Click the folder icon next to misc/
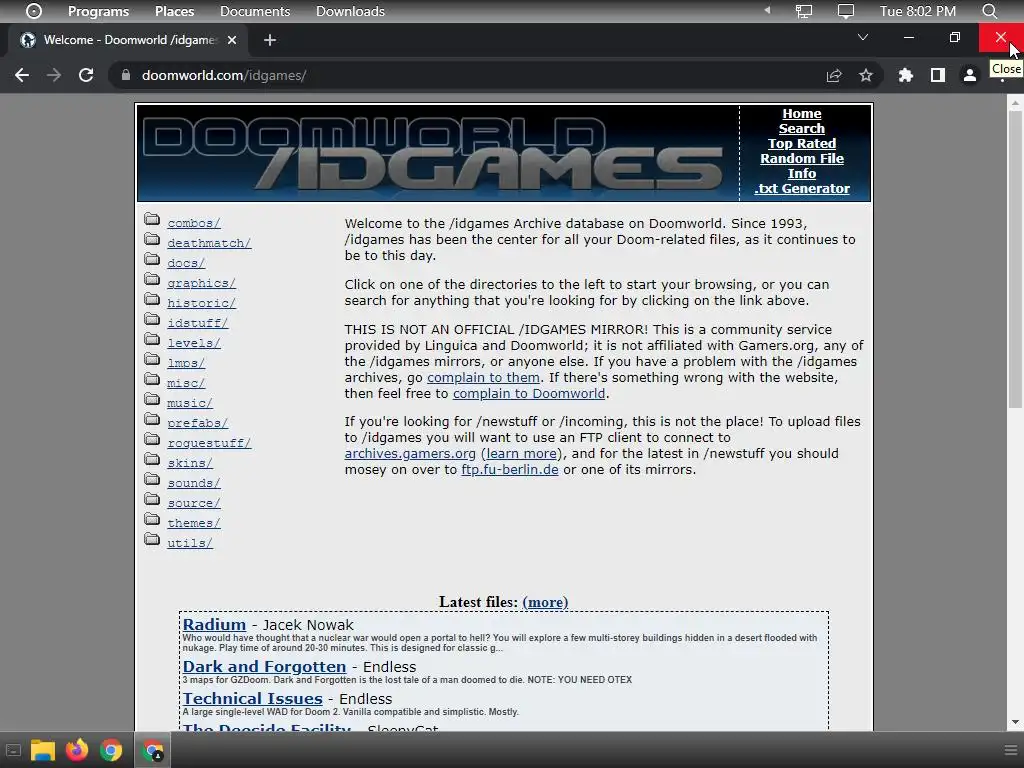This screenshot has height=768, width=1024. click(152, 379)
